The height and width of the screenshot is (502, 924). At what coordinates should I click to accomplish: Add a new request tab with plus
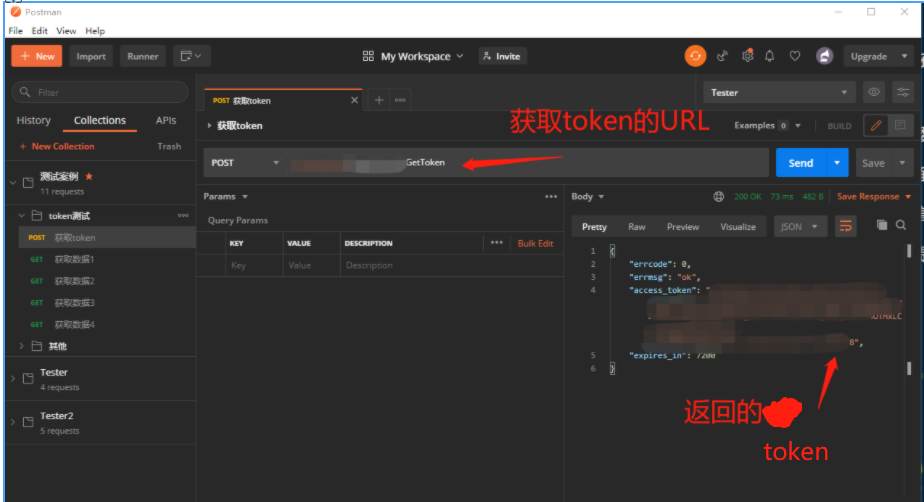coord(379,100)
